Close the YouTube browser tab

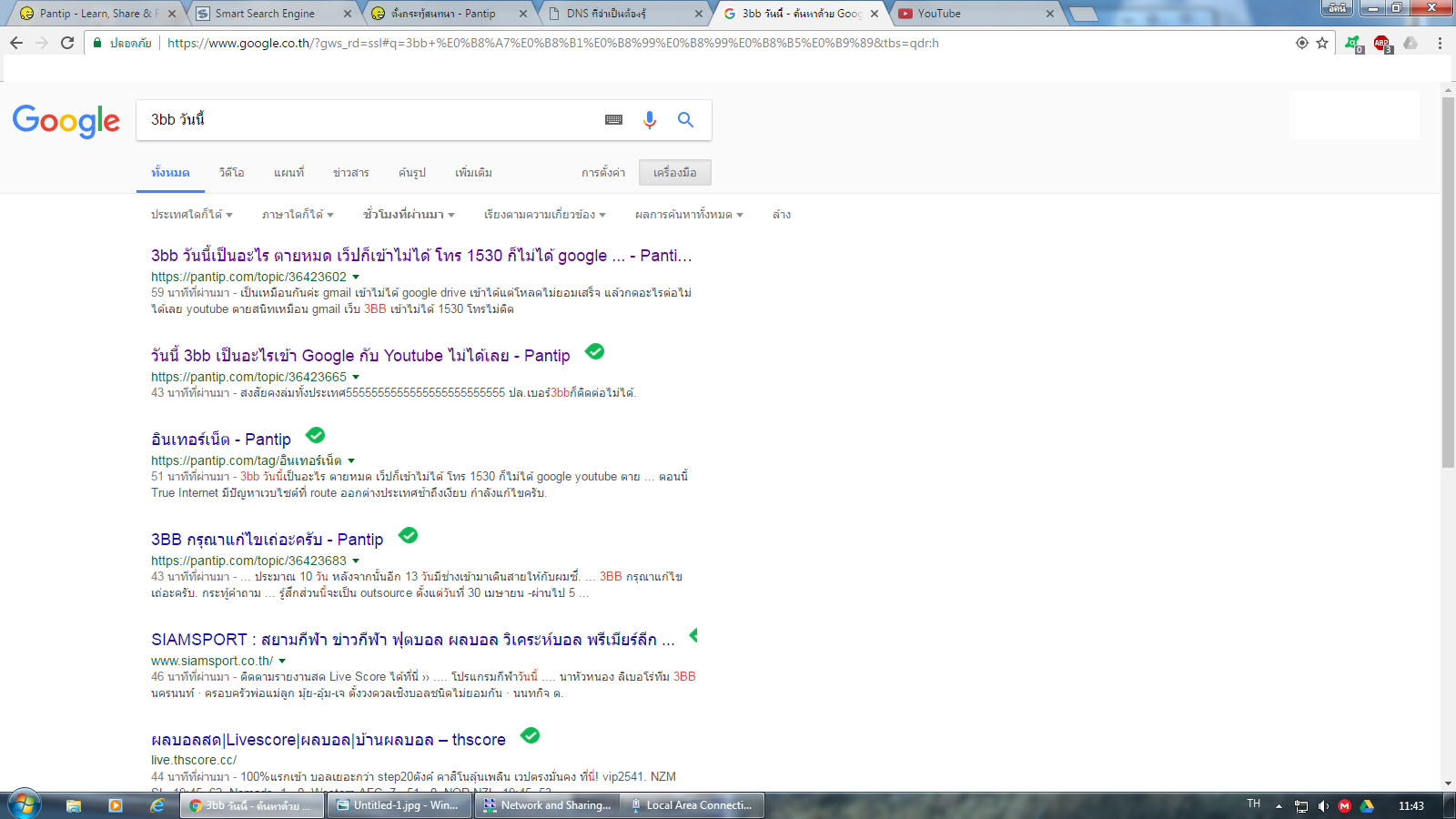pos(1050,14)
